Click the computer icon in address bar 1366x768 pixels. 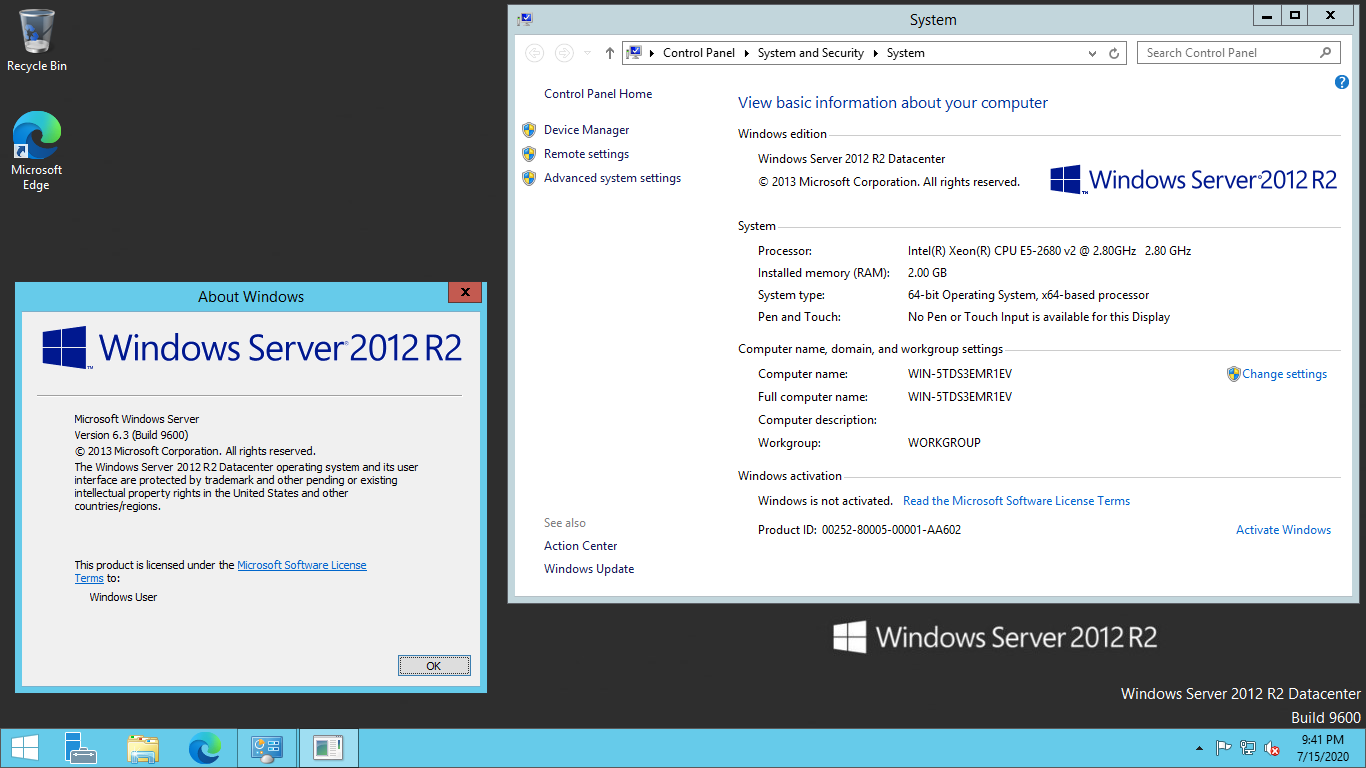click(634, 53)
